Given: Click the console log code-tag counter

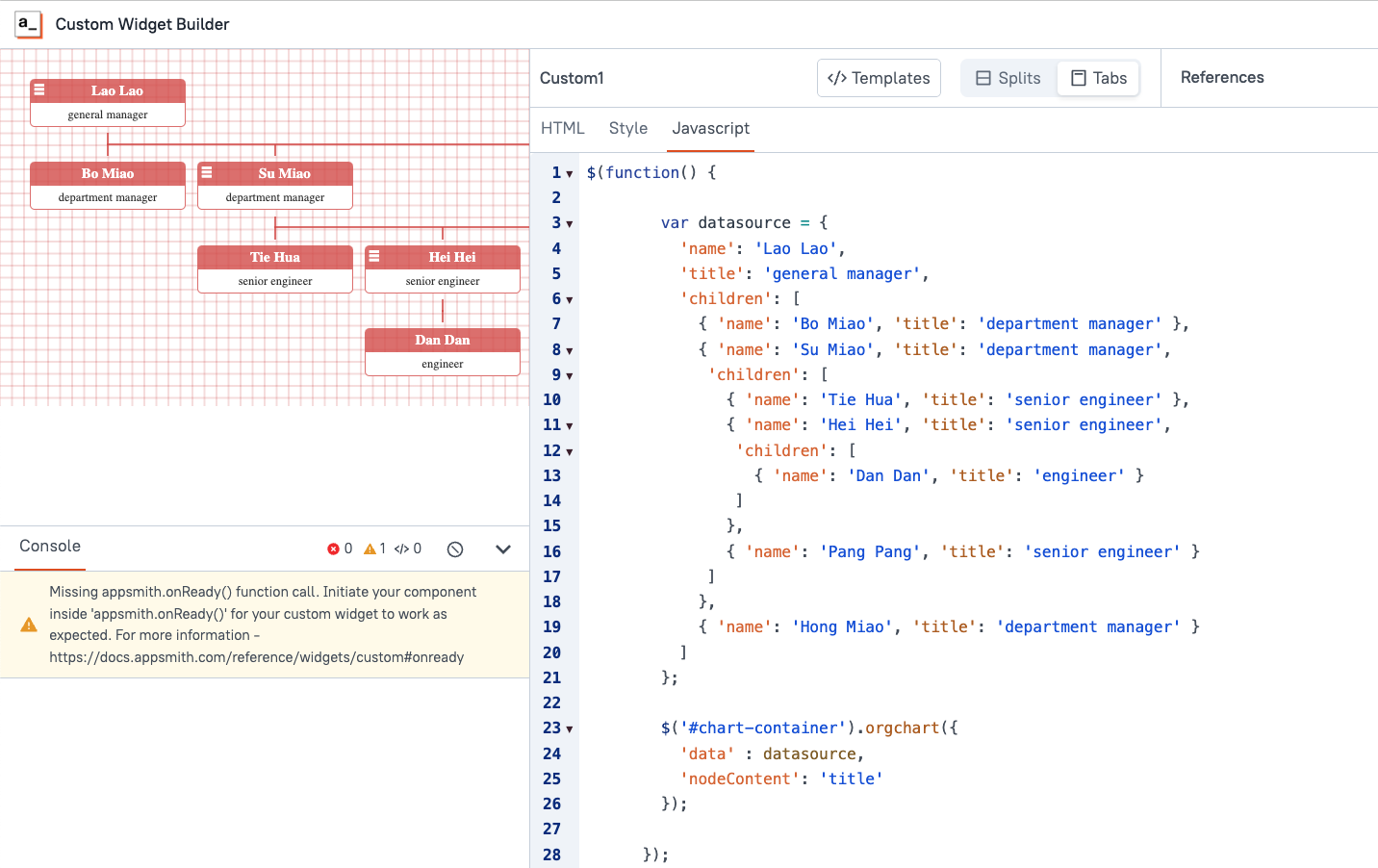Looking at the screenshot, I should (x=401, y=549).
